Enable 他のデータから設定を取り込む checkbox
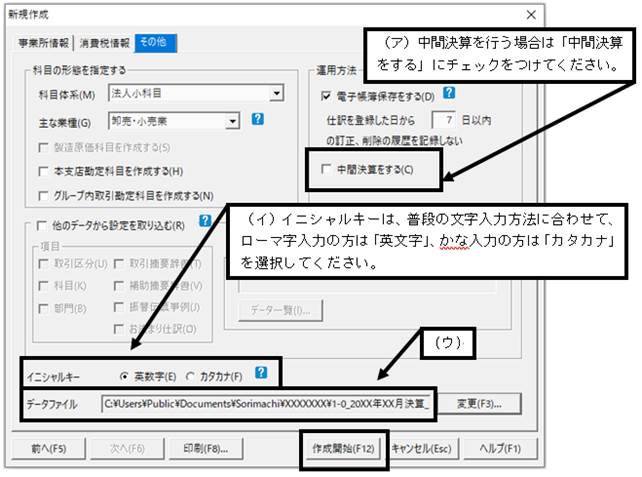 42,226
